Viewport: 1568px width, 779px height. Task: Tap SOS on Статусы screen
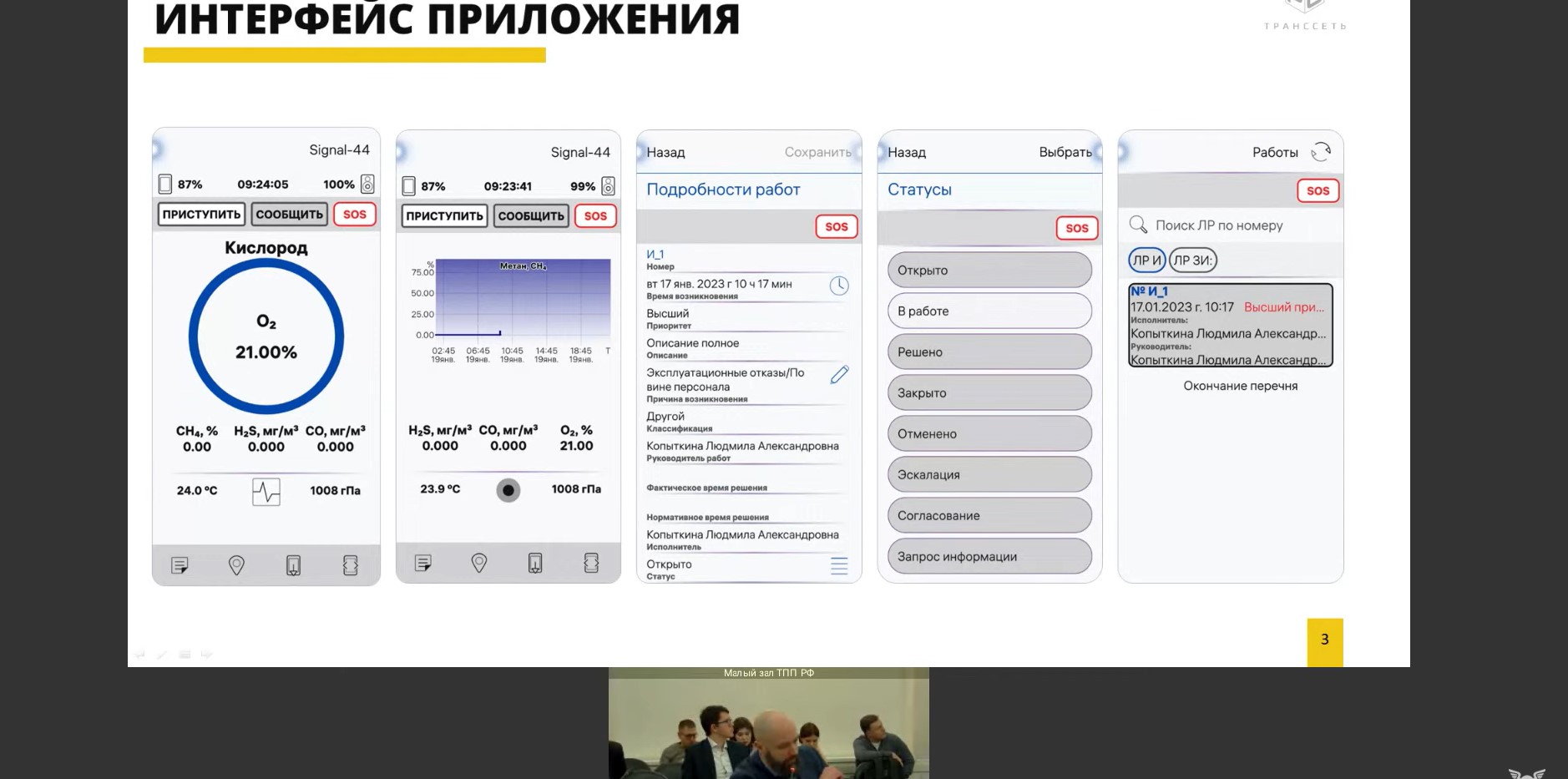click(x=1077, y=229)
